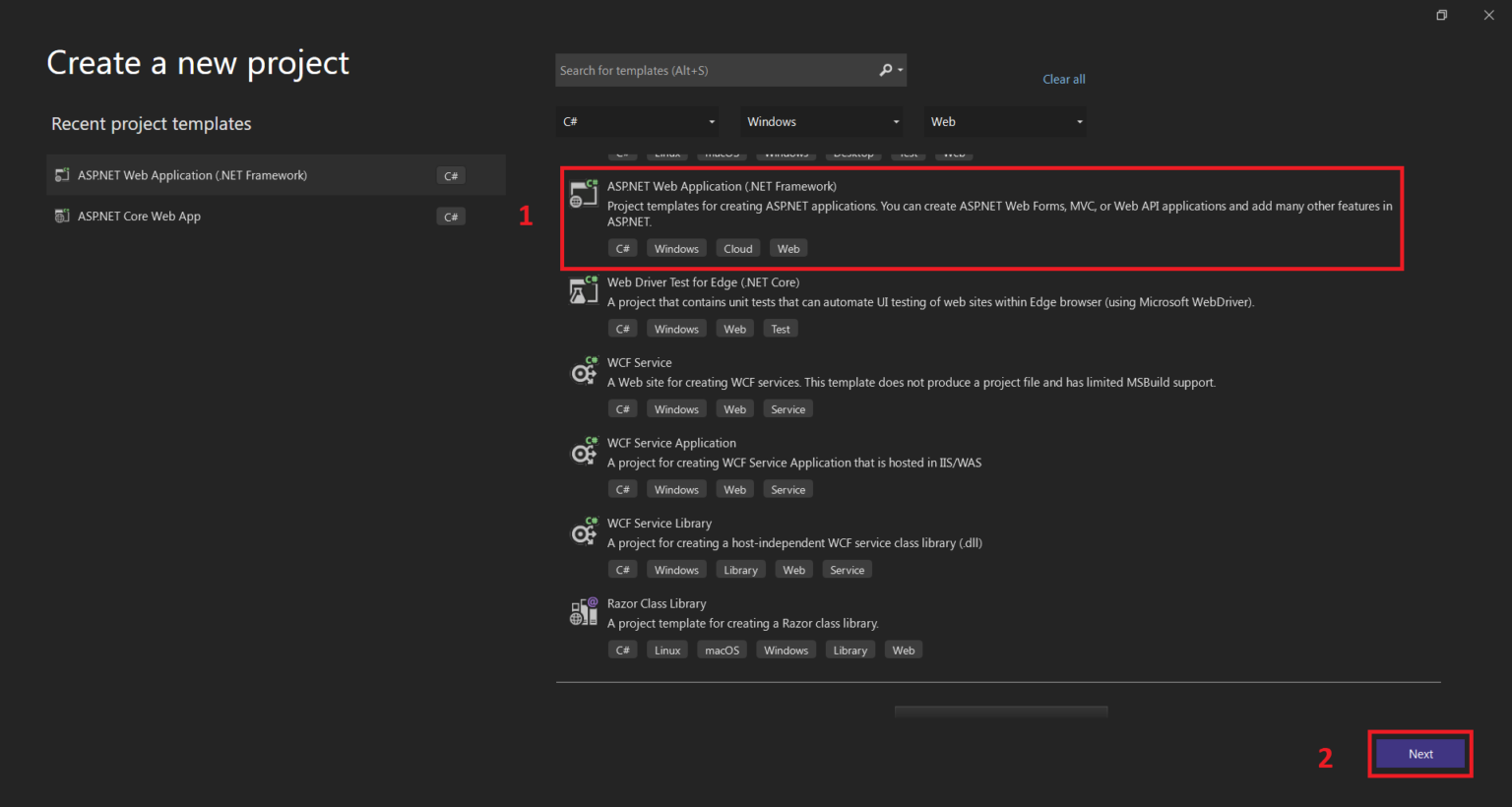Screen dimensions: 1512x807
Task: Click the Next button
Action: coord(1419,753)
